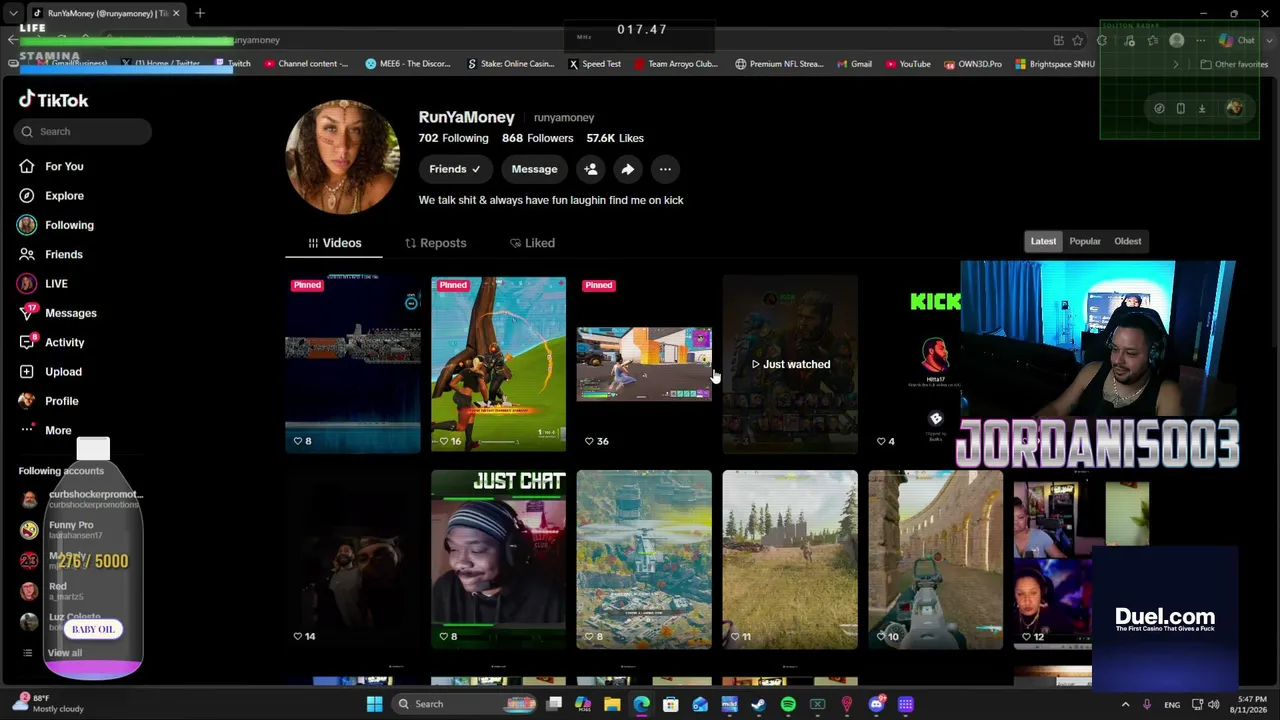Open the Windows Start menu
This screenshot has height=720, width=1280.
click(x=374, y=704)
